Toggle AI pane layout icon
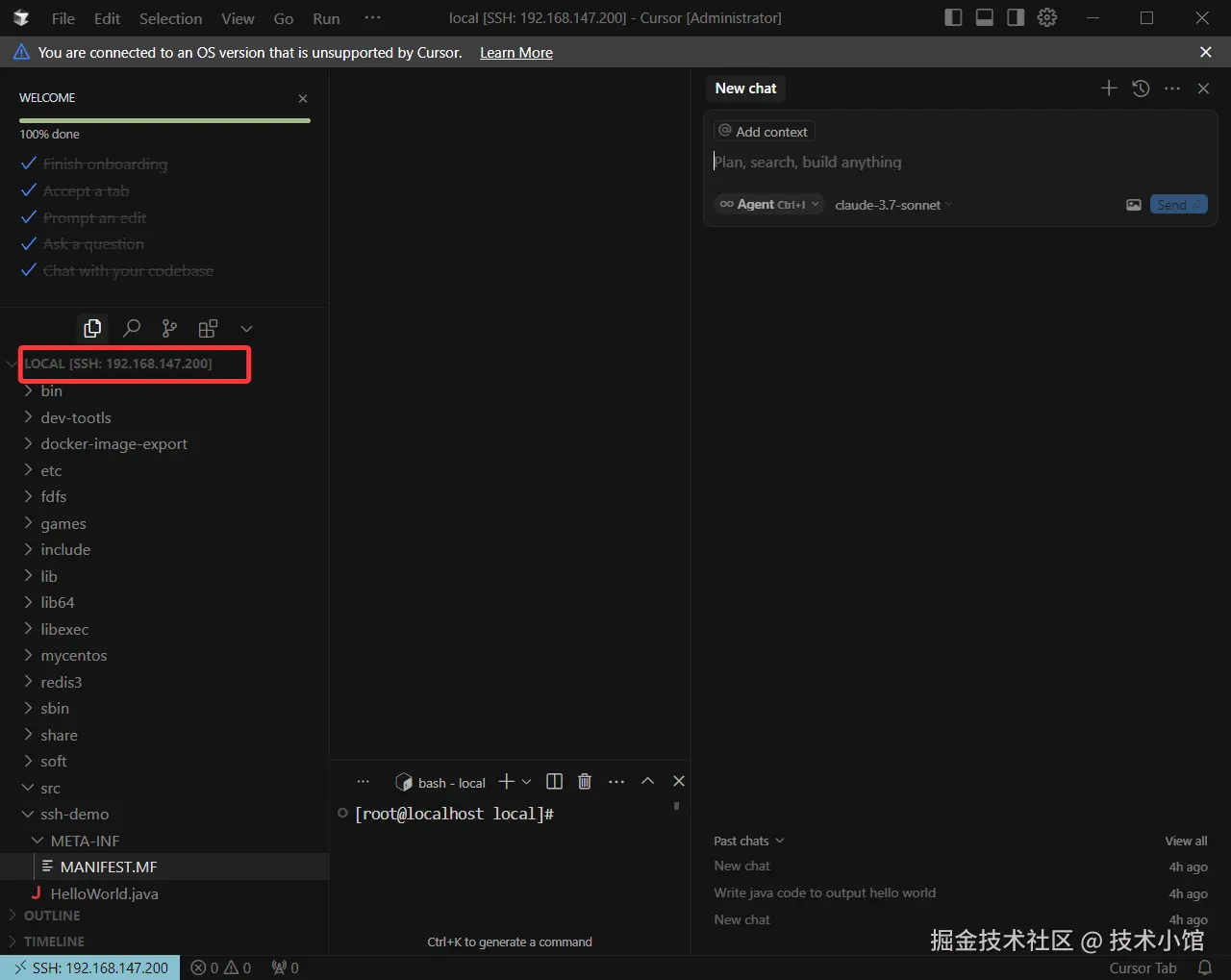 pos(1016,17)
